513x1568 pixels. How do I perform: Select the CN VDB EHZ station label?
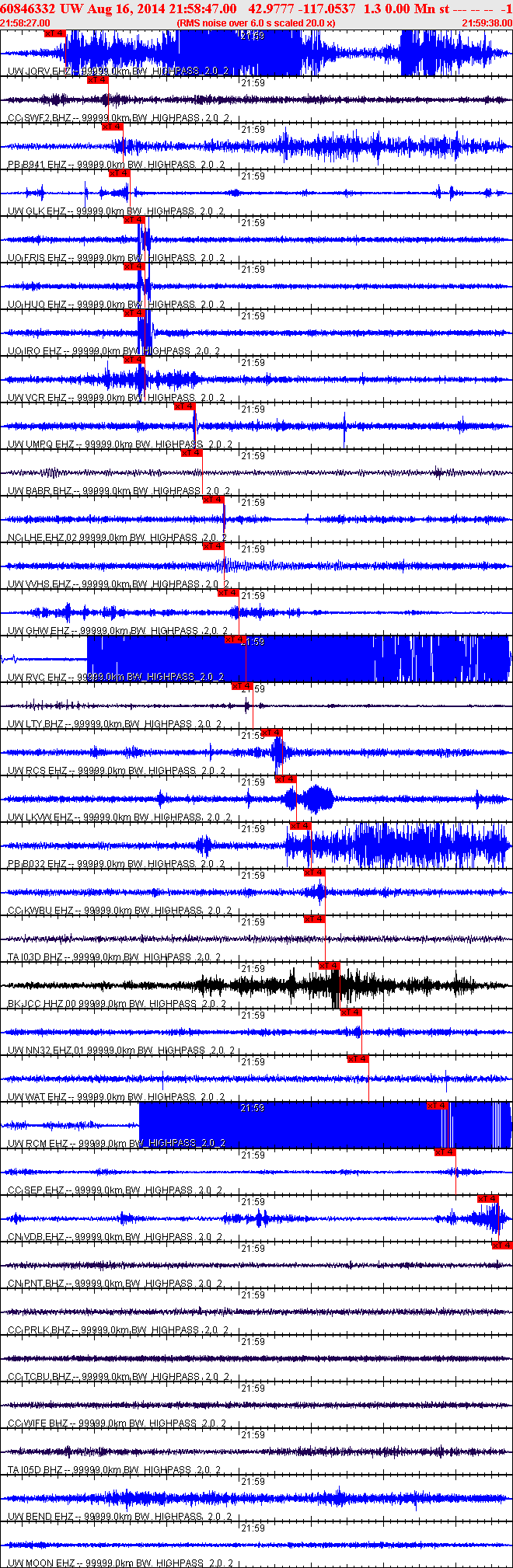116,1236
